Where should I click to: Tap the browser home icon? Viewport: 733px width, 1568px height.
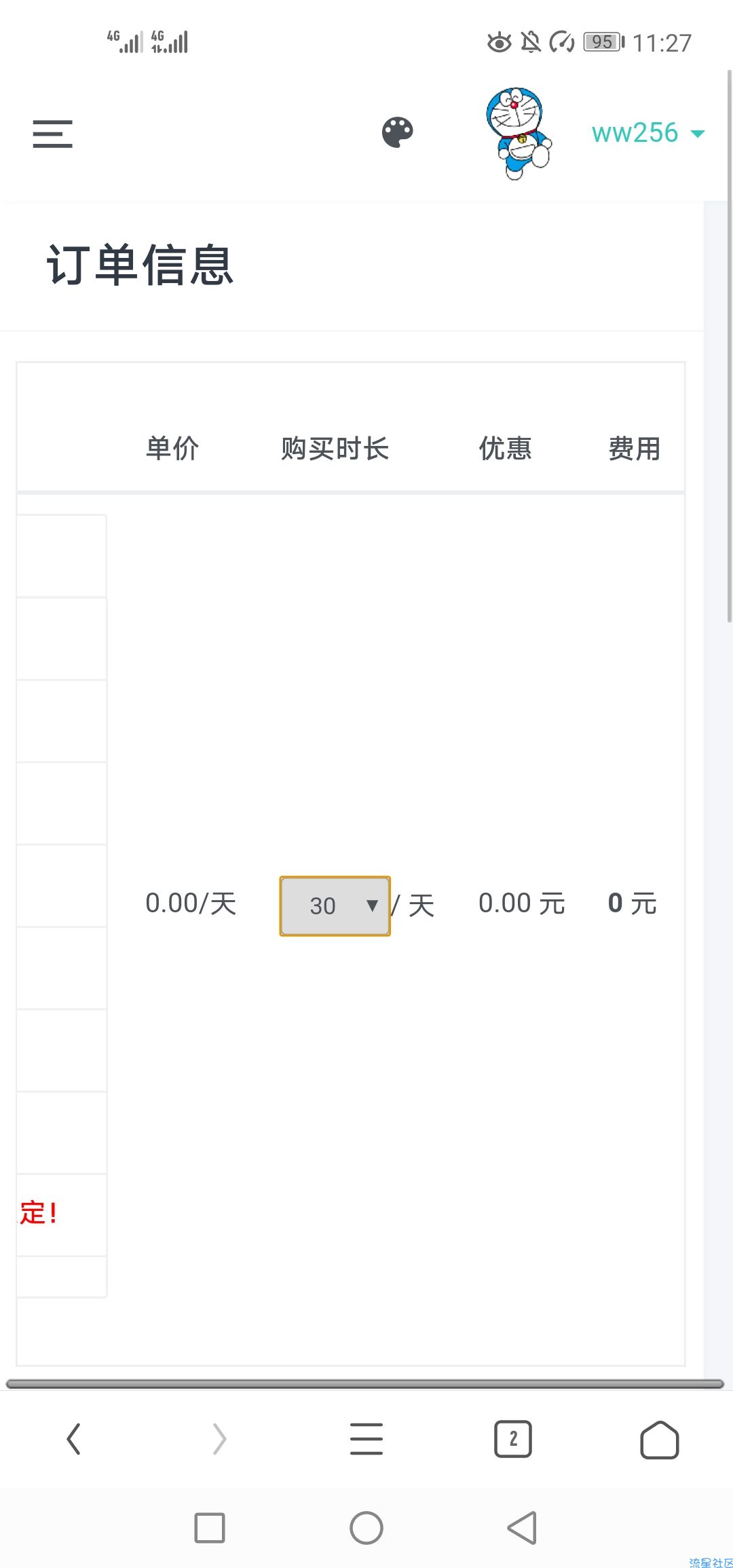click(659, 1439)
